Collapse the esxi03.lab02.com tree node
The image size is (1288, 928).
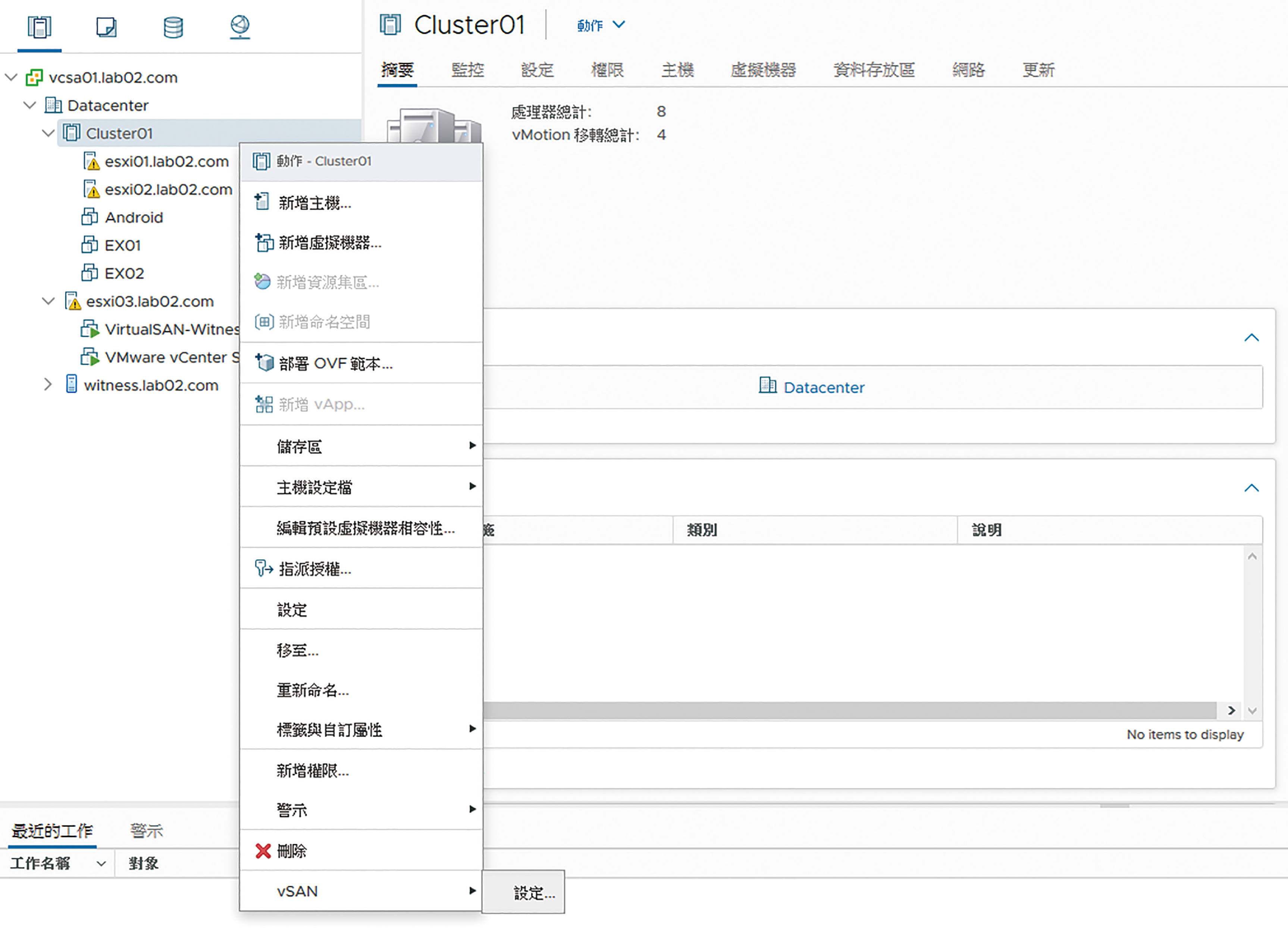pyautogui.click(x=49, y=301)
